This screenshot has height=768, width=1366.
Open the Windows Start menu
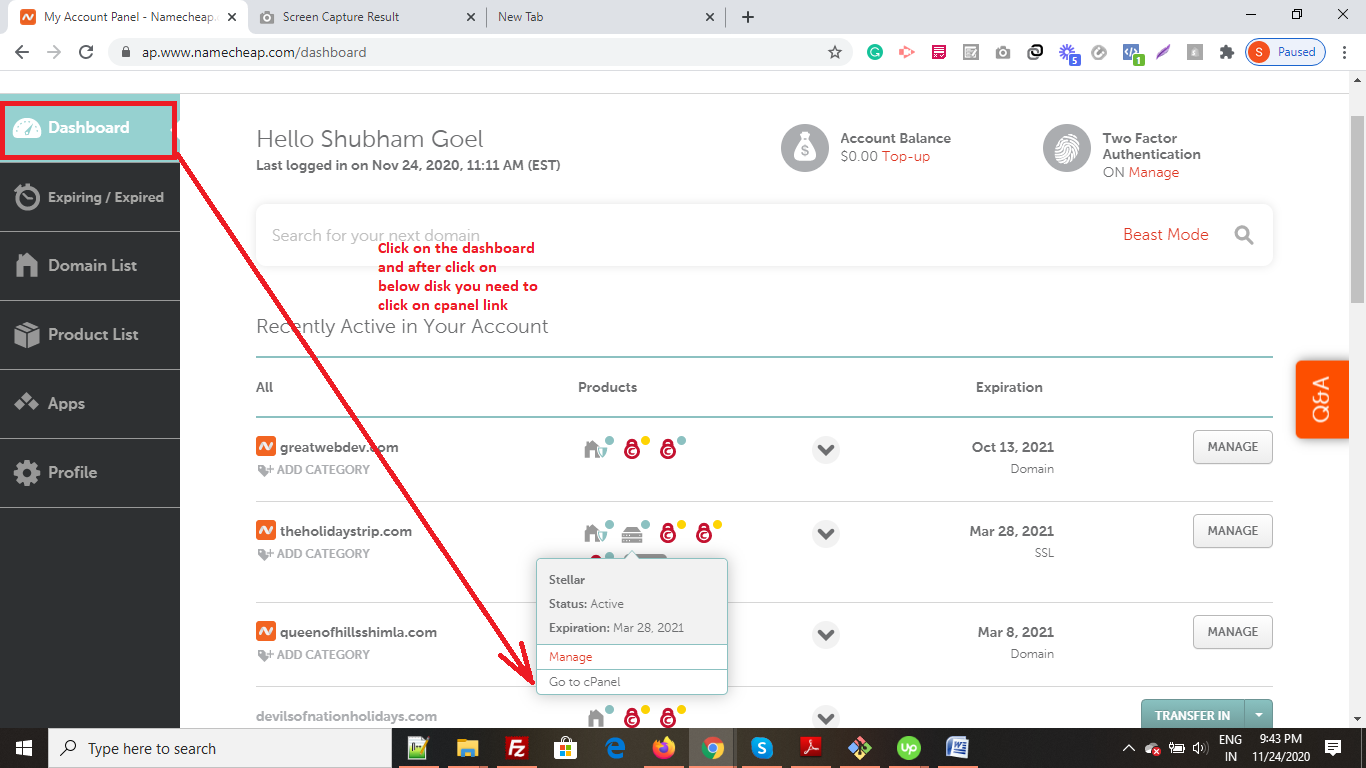[x=24, y=748]
